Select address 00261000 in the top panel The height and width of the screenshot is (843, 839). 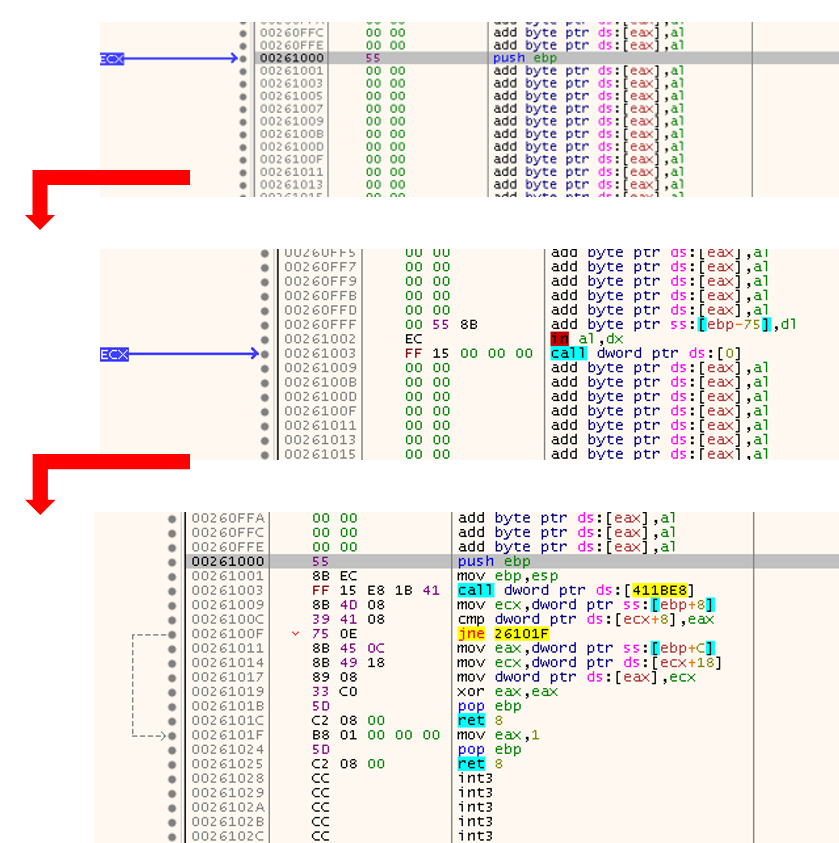click(x=291, y=58)
